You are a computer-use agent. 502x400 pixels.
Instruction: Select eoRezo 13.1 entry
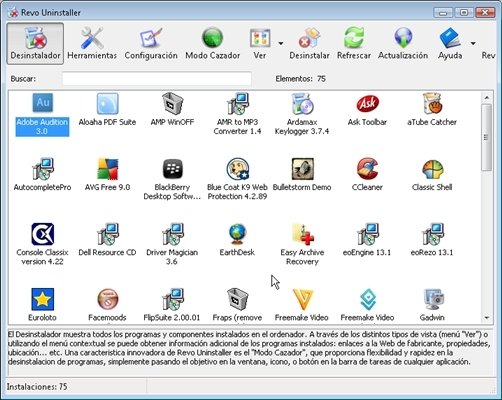pyautogui.click(x=432, y=240)
